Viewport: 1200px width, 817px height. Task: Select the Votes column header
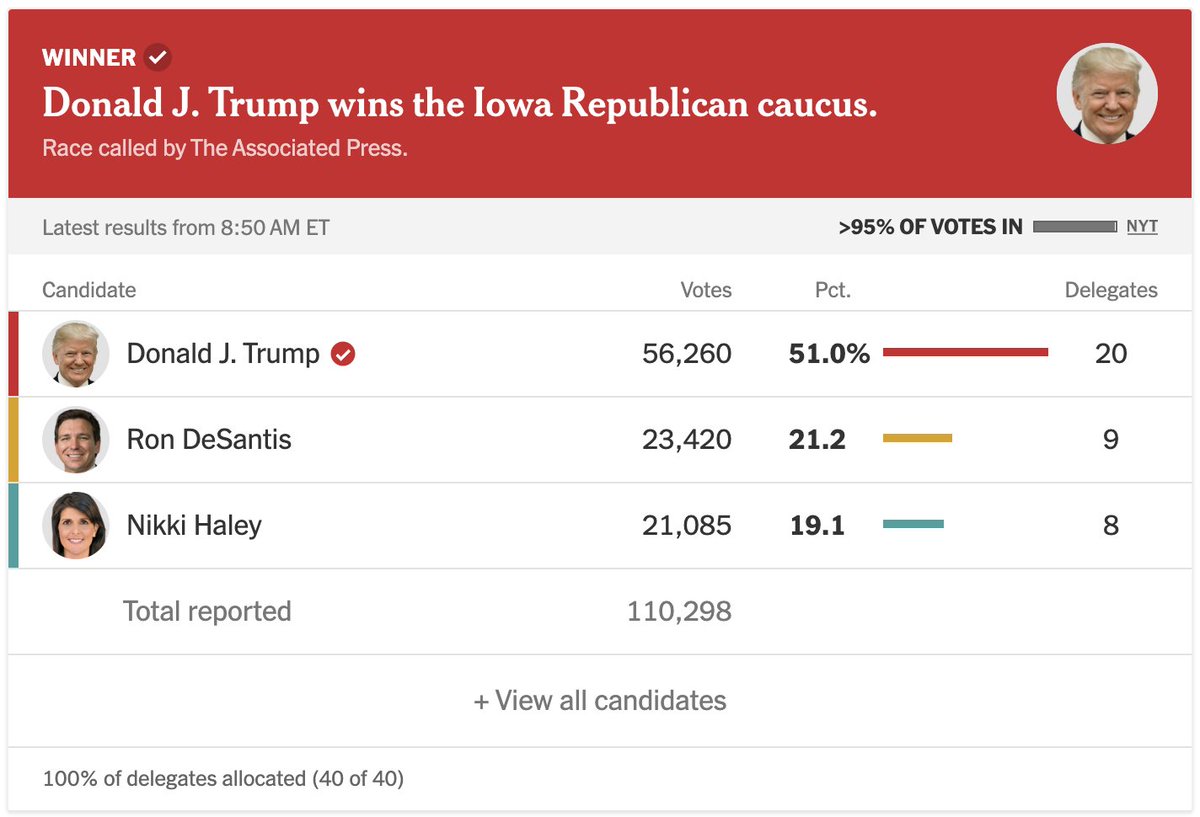706,290
